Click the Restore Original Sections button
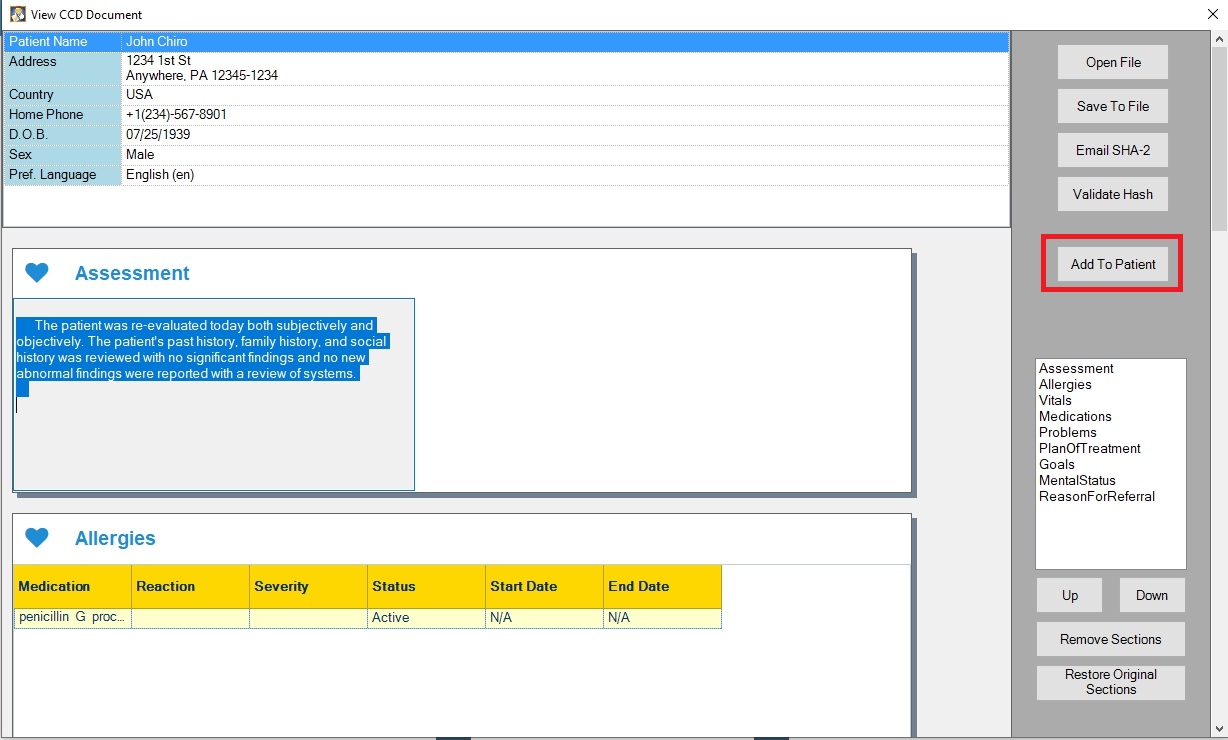 point(1110,682)
